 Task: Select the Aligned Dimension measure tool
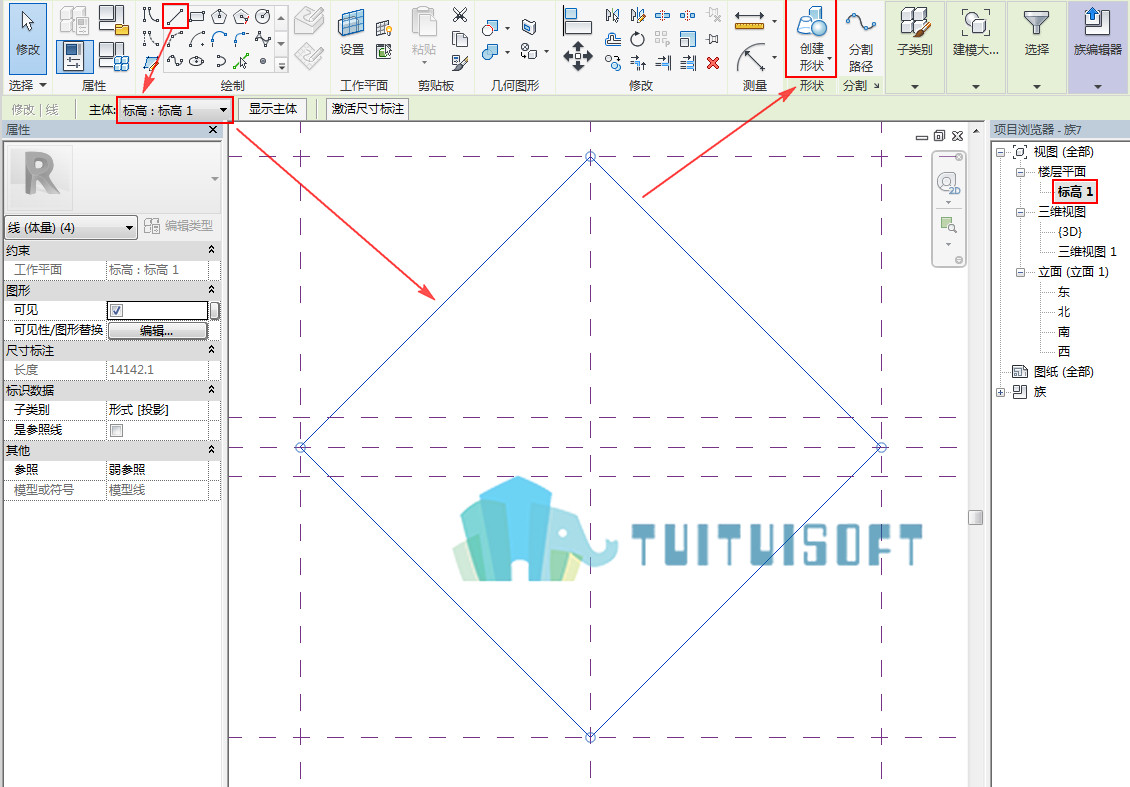[x=749, y=20]
